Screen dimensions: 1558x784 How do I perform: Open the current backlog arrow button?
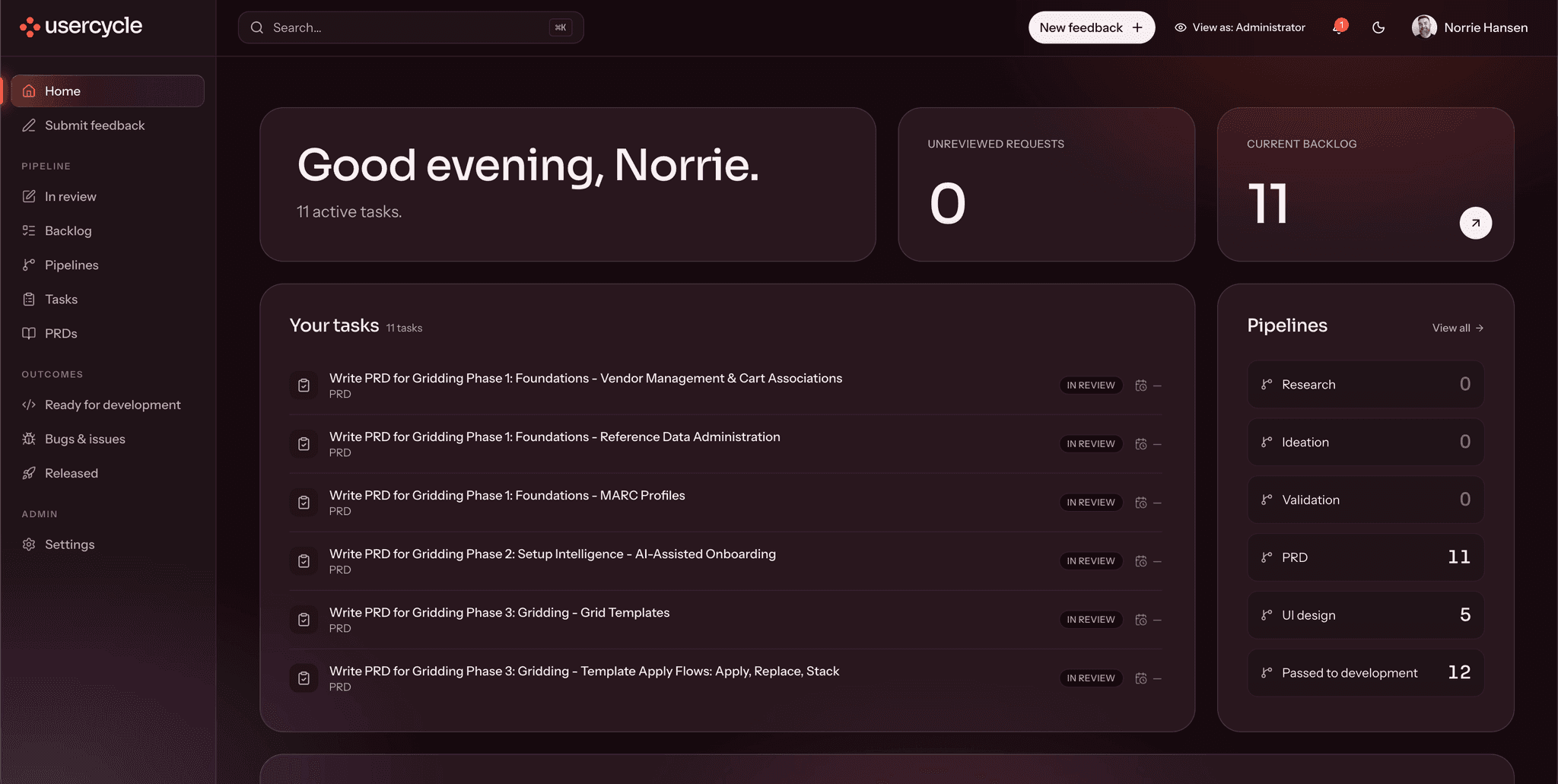pyautogui.click(x=1475, y=223)
